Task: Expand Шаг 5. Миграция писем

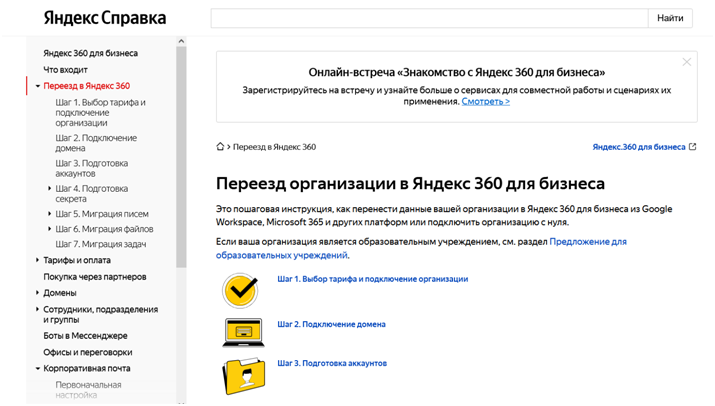Action: pos(49,213)
